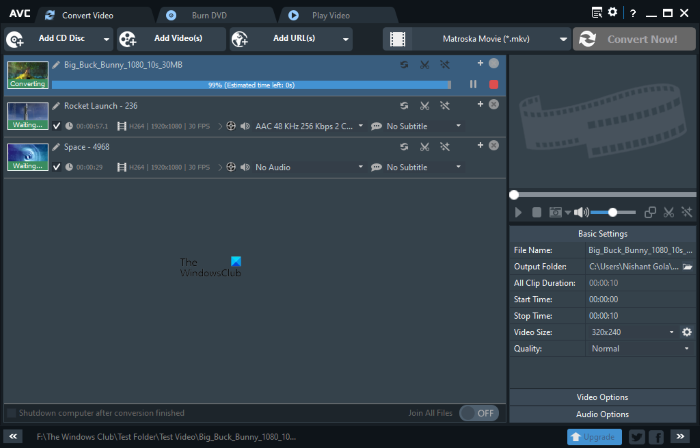
Task: Pause the Big_Buck_Bunny conversion
Action: 473,84
